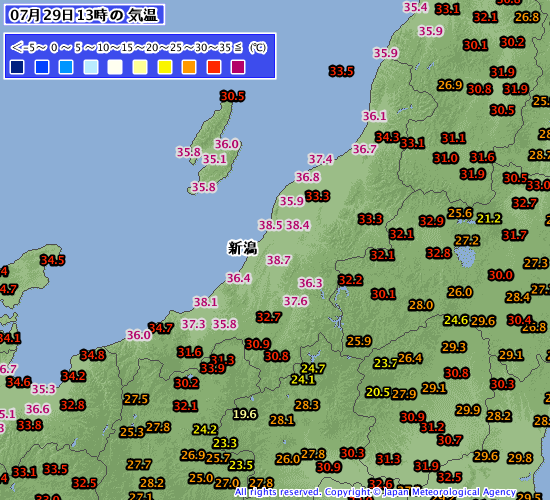Click the blue -5 to 0°C legend swatch
Viewport: 550px width, 500px height.
[42, 67]
